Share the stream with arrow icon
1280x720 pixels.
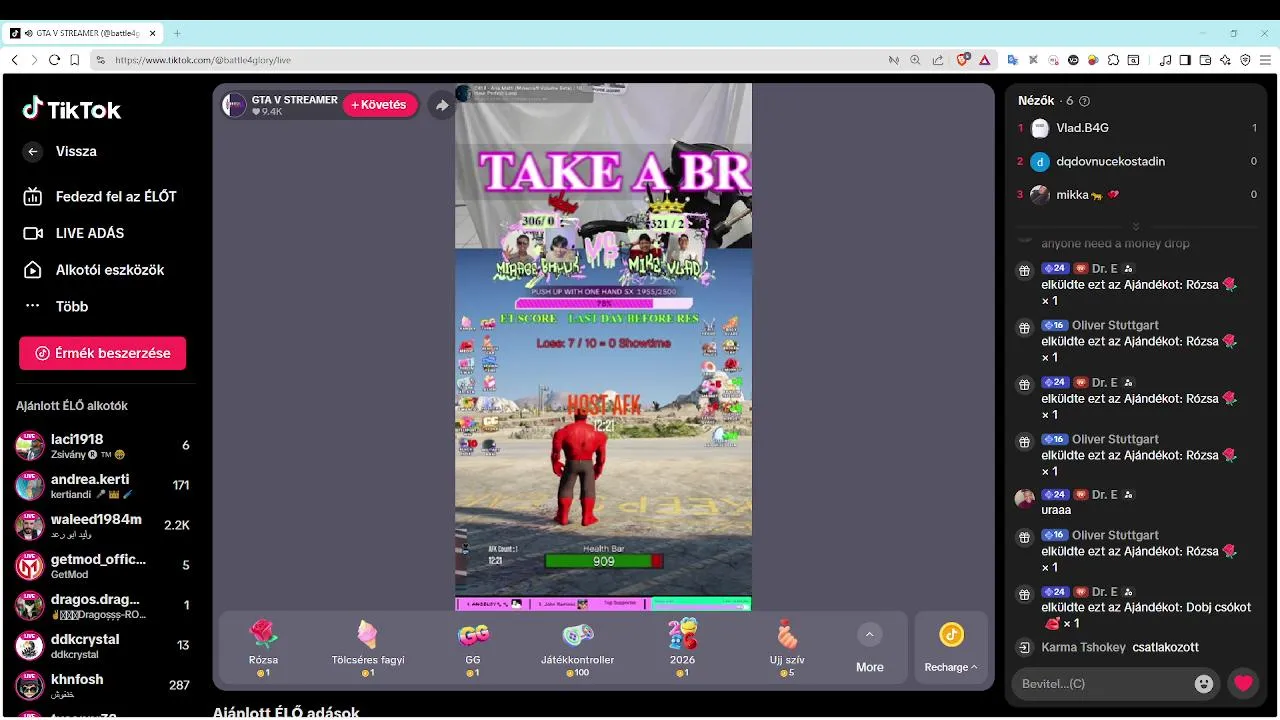tap(441, 105)
